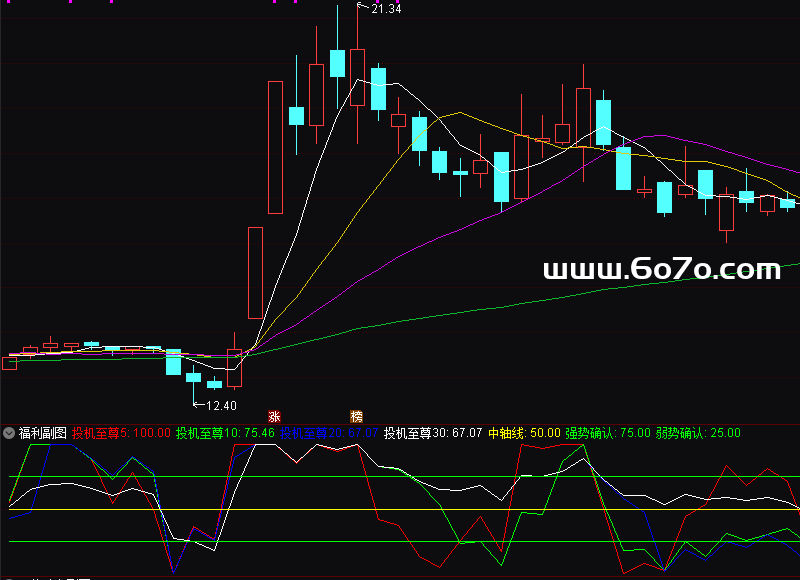800x580 pixels.
Task: Select the 福利副图 indicator name
Action: point(43,433)
